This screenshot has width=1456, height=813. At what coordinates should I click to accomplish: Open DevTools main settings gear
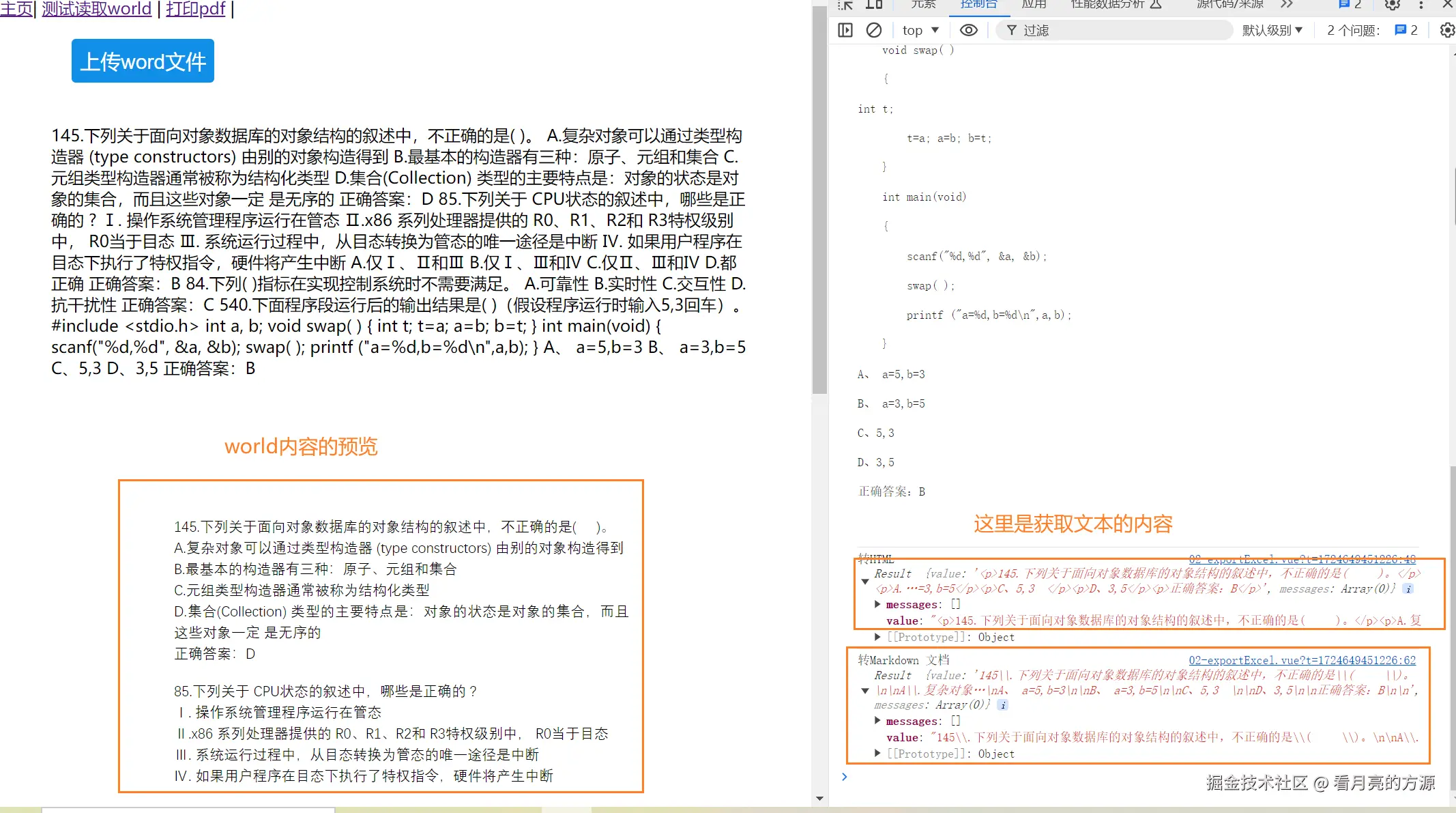[1393, 5]
